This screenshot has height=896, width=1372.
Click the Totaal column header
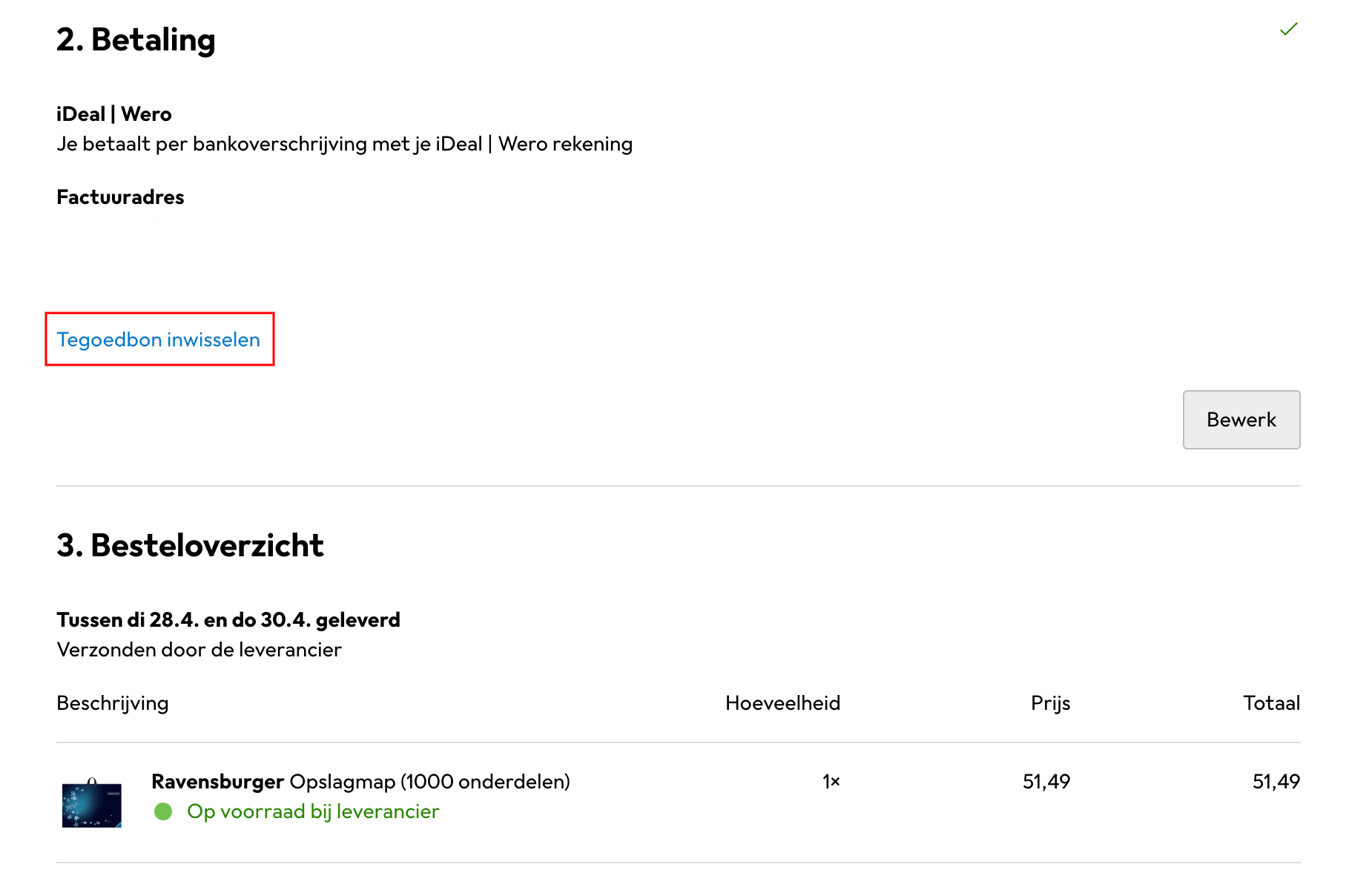1271,703
